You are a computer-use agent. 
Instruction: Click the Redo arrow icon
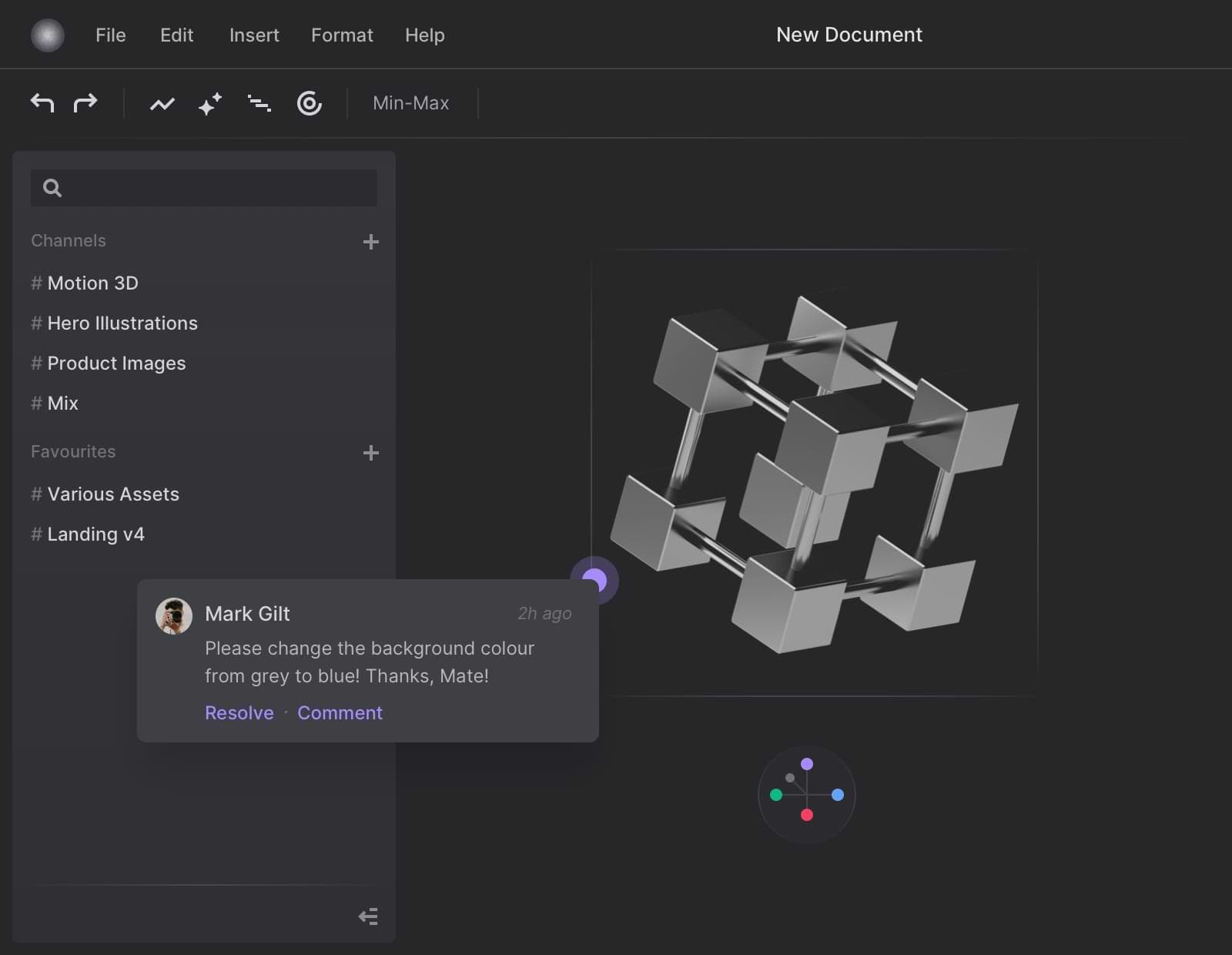[85, 103]
